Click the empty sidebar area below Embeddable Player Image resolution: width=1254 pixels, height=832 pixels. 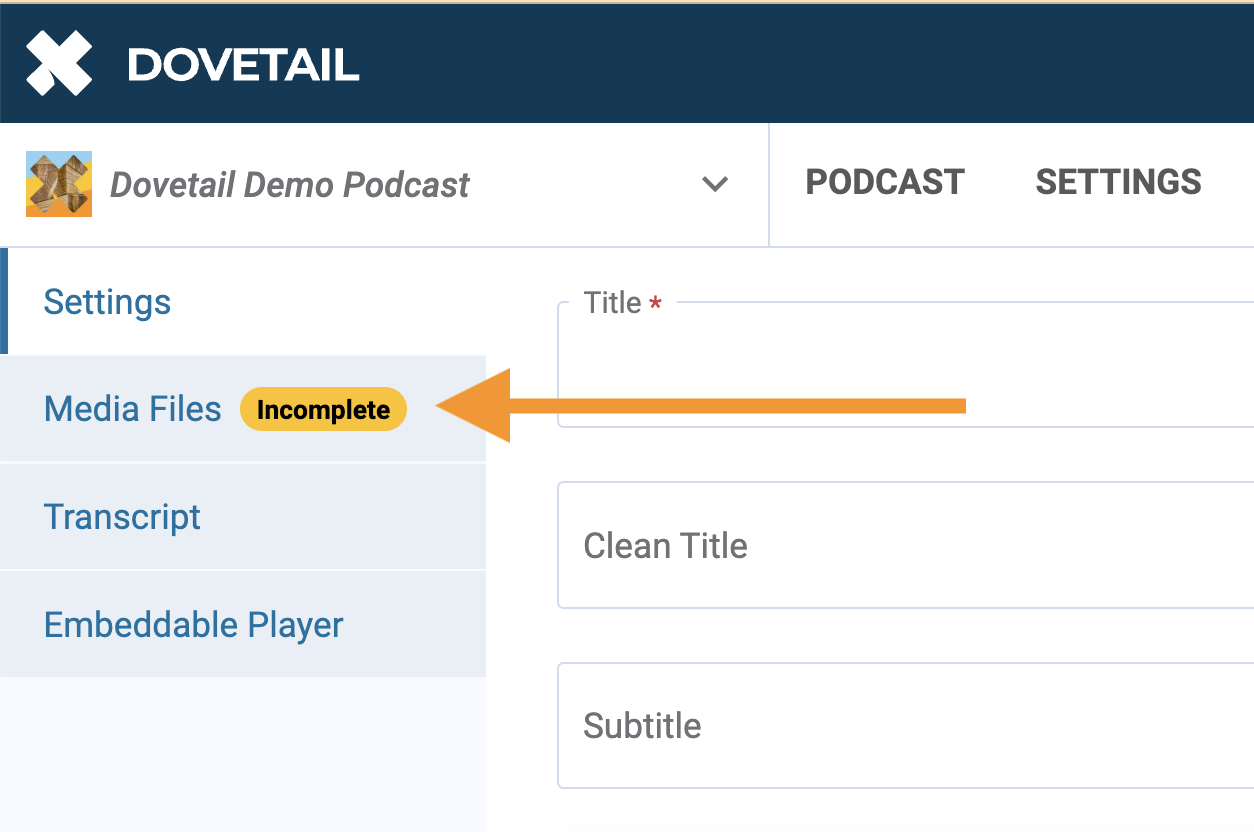pyautogui.click(x=242, y=754)
